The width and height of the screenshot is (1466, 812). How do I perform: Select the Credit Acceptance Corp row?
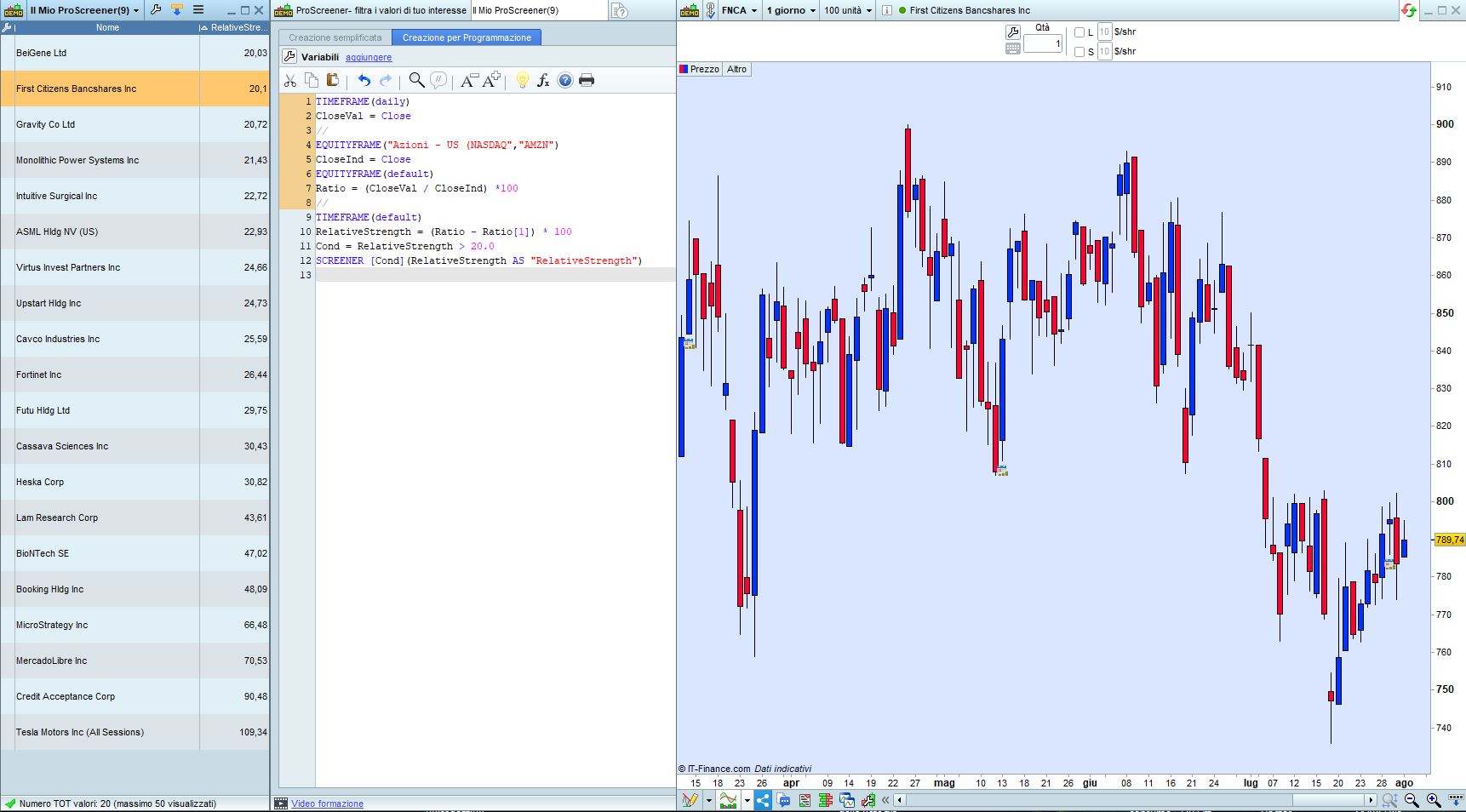pyautogui.click(x=135, y=696)
